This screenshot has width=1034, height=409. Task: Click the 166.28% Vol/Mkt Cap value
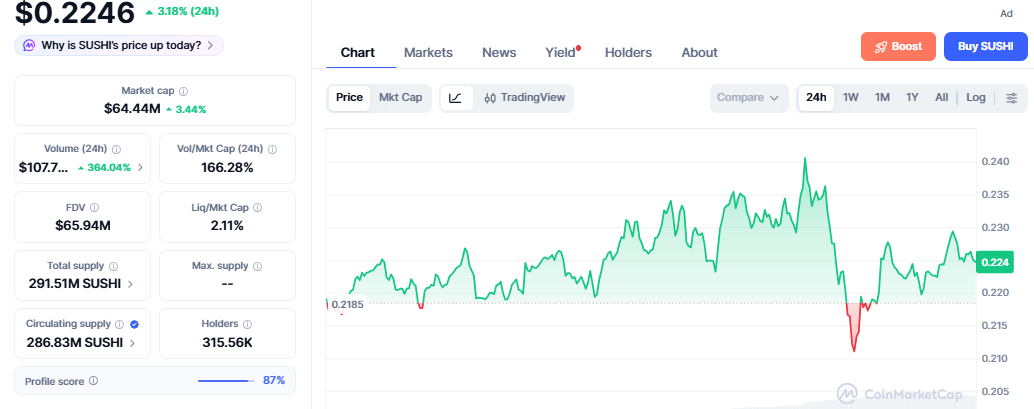tap(228, 168)
